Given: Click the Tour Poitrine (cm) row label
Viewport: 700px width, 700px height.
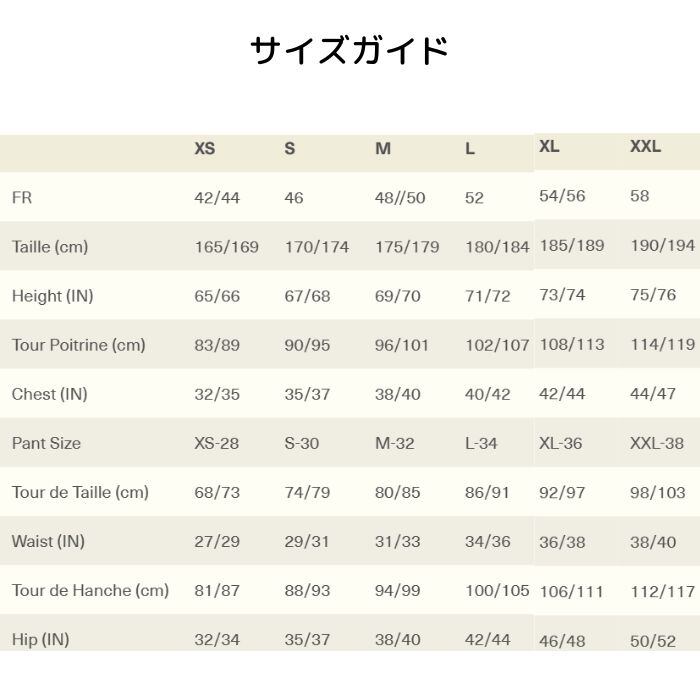Looking at the screenshot, I should (79, 345).
